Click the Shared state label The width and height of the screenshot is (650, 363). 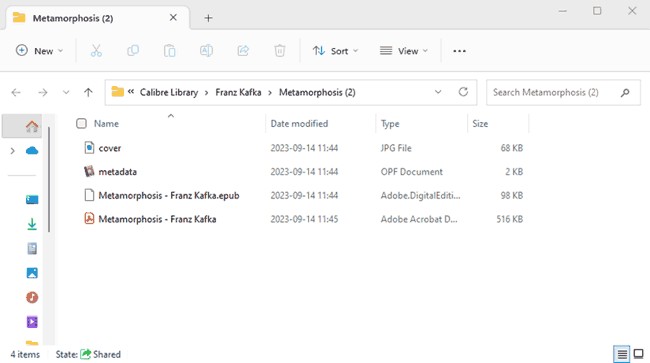(x=107, y=354)
